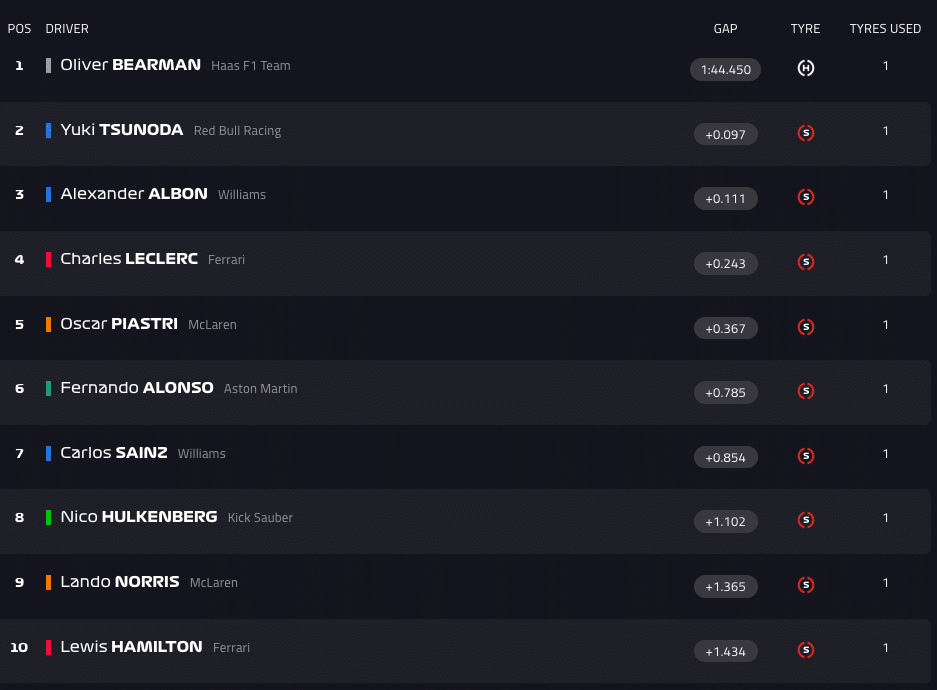Image resolution: width=937 pixels, height=690 pixels.
Task: Click Piastri's soft tyre icon
Action: (x=805, y=327)
